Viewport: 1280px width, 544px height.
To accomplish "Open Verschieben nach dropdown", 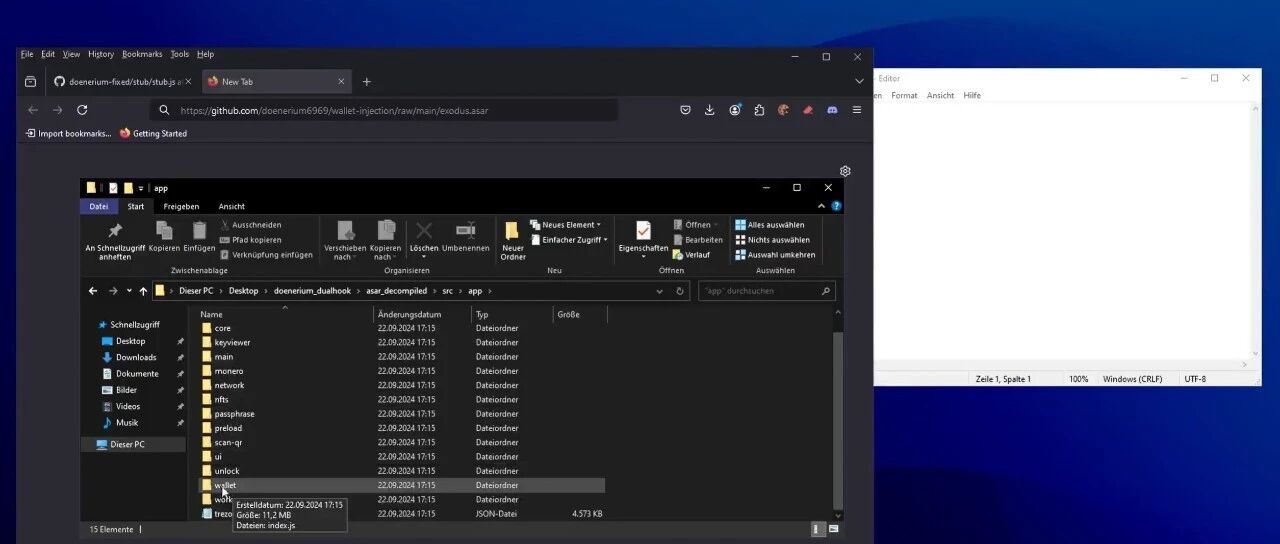I will (345, 241).
